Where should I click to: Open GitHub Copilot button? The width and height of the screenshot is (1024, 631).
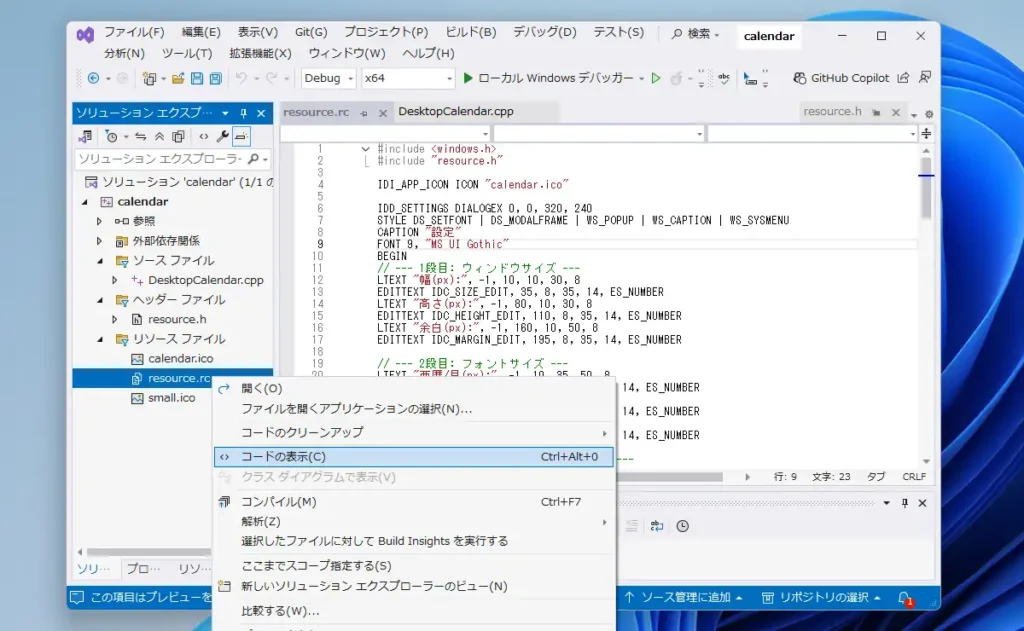(841, 78)
